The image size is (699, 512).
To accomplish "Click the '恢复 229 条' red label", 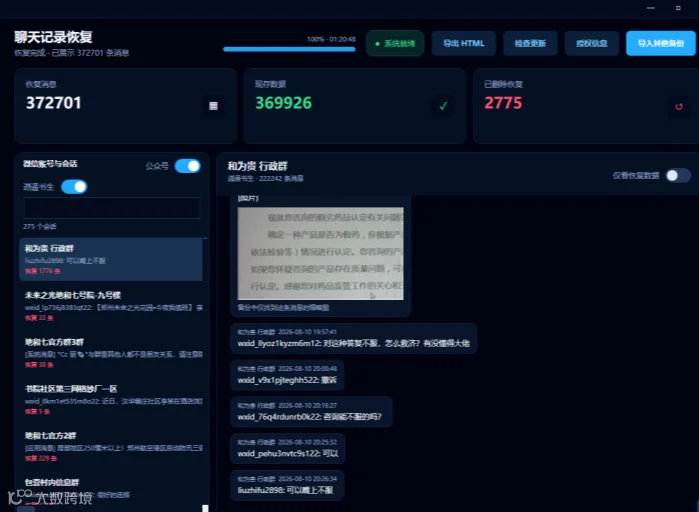I will click(41, 458).
